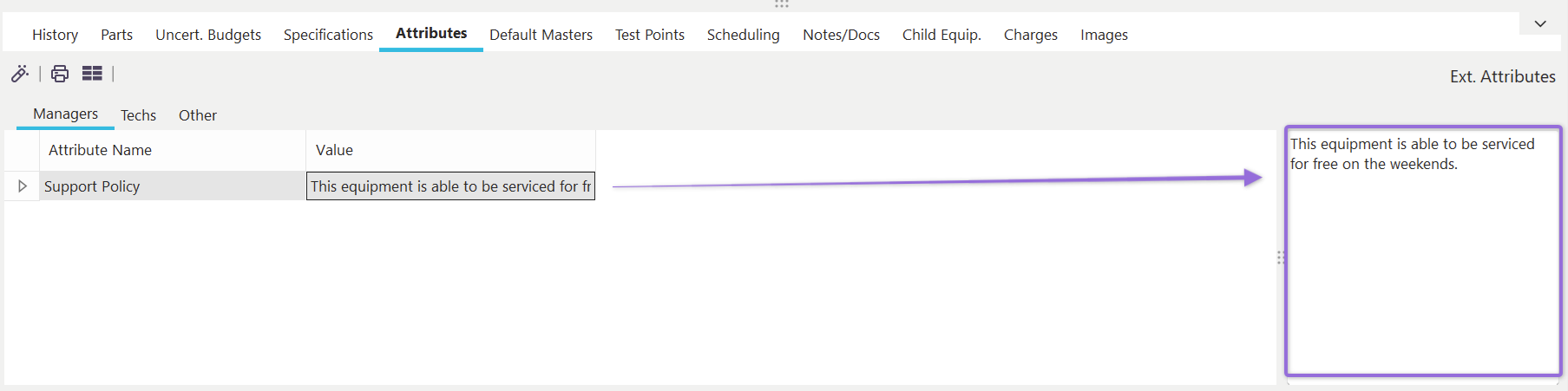Image resolution: width=1568 pixels, height=391 pixels.
Task: Go to Uncert. Budgets tab
Action: (x=208, y=35)
